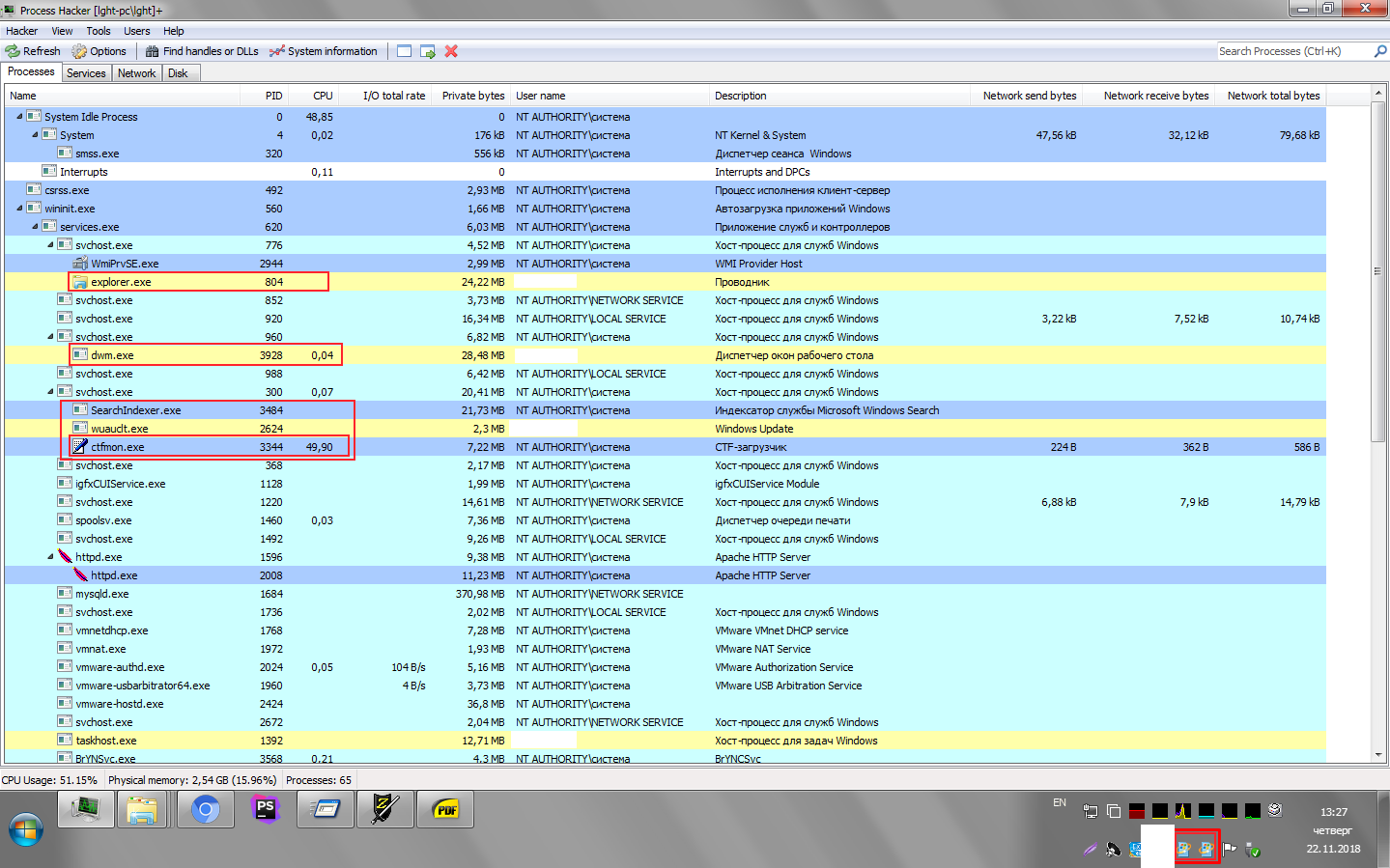This screenshot has height=868, width=1390.
Task: Open the Options toolbar button
Action: [x=99, y=51]
